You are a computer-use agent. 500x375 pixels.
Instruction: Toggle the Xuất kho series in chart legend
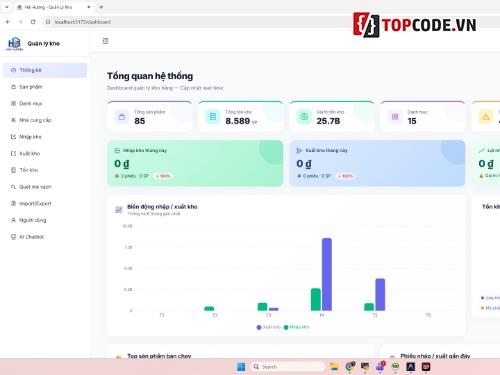tap(268, 327)
